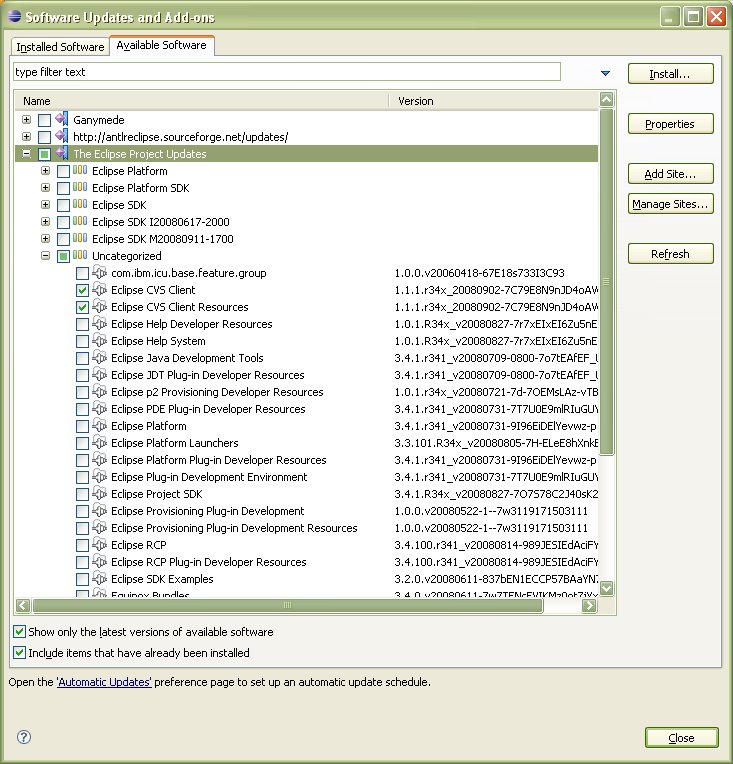The image size is (733, 764).
Task: Open the Automatic Updates preference link
Action: (104, 682)
